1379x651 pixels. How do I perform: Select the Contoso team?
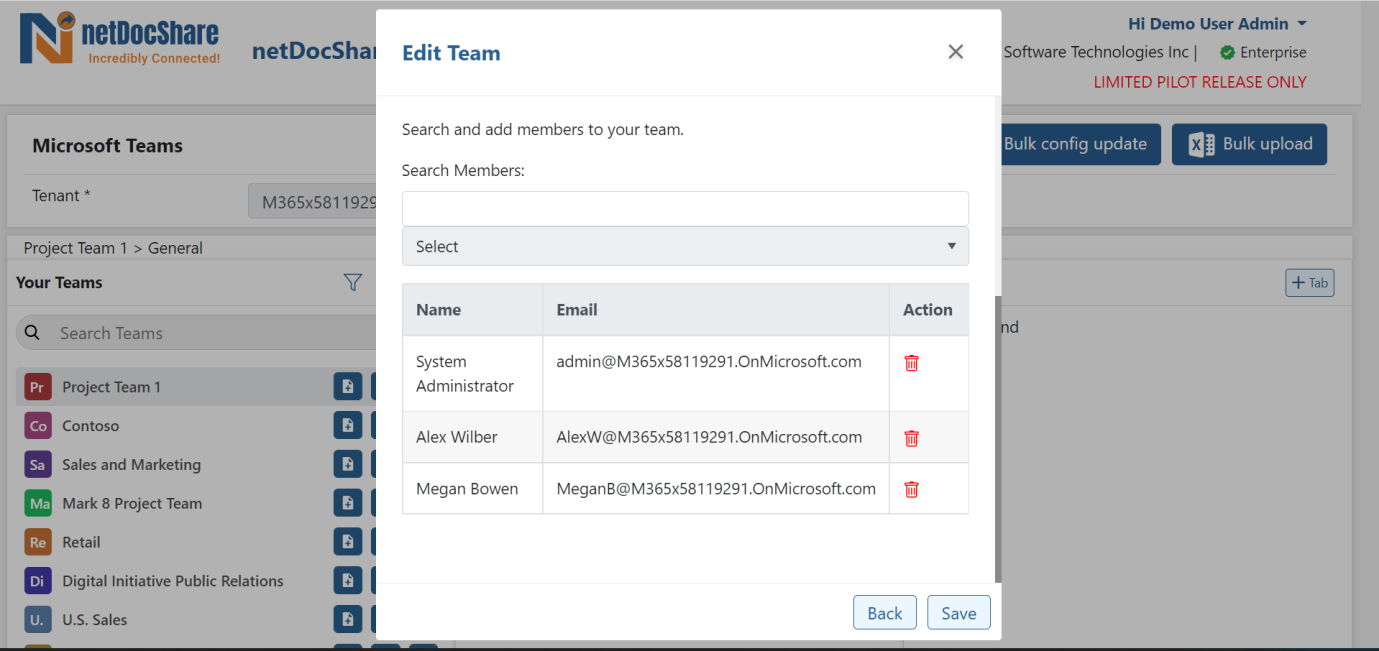pyautogui.click(x=90, y=426)
